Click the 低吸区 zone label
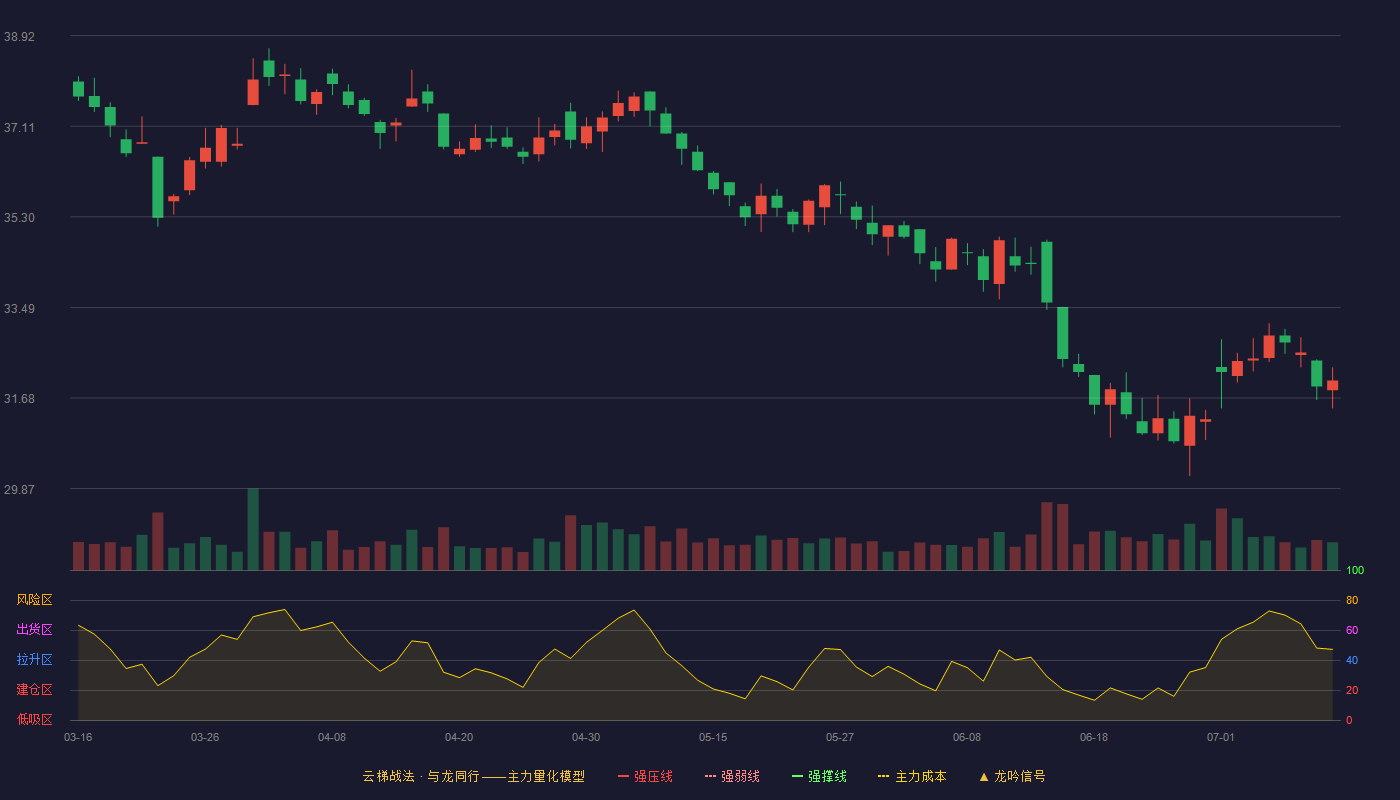Screen dimensions: 1400x800 pos(35,720)
